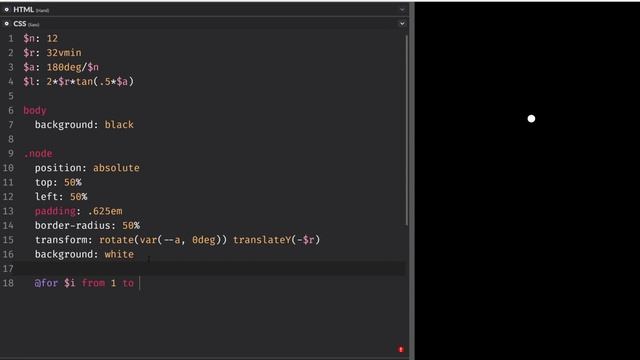Image resolution: width=640 pixels, height=360 pixels.
Task: Select the HTML editor title label
Action: tap(23, 9)
